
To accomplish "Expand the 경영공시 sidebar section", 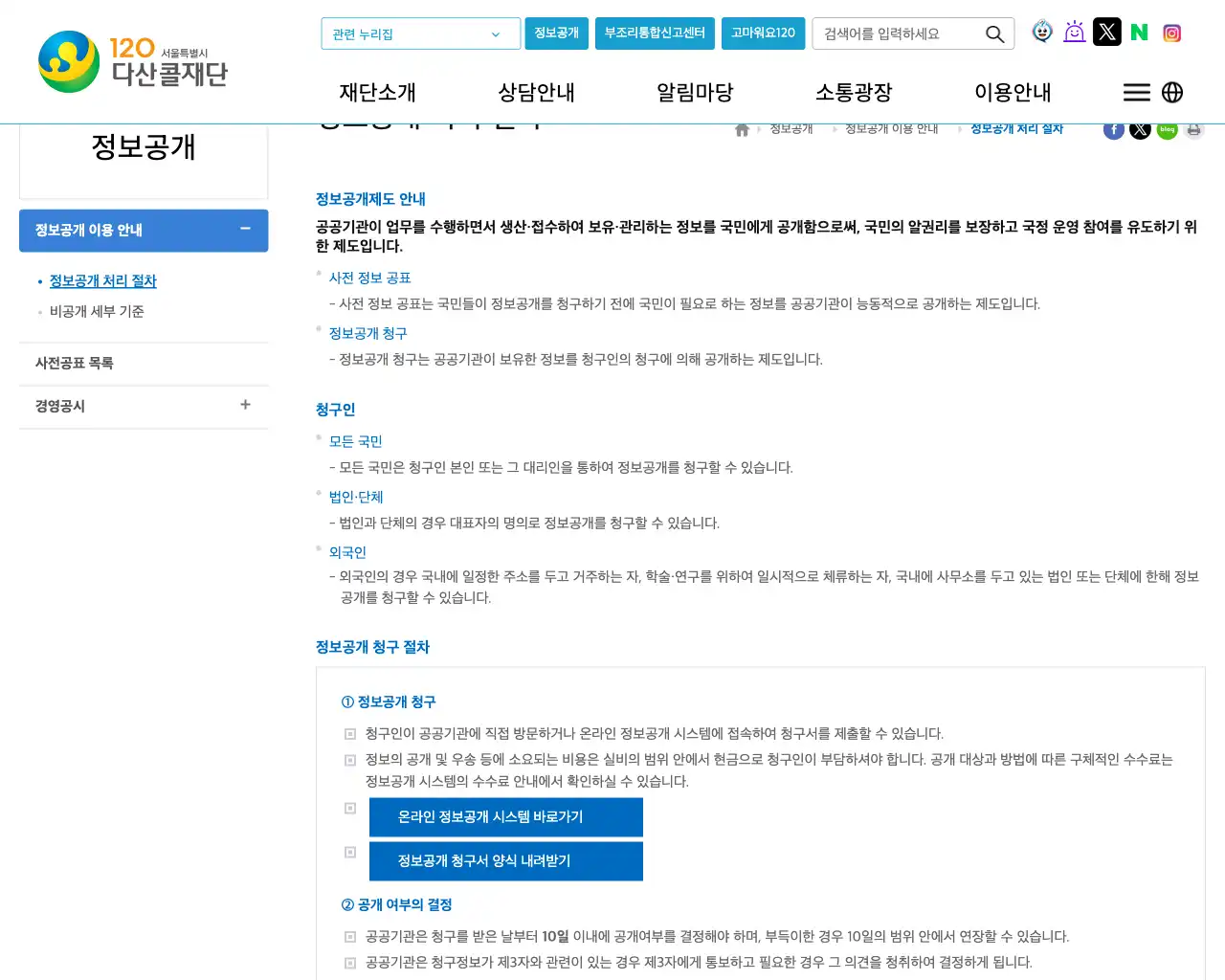I will click(x=245, y=405).
